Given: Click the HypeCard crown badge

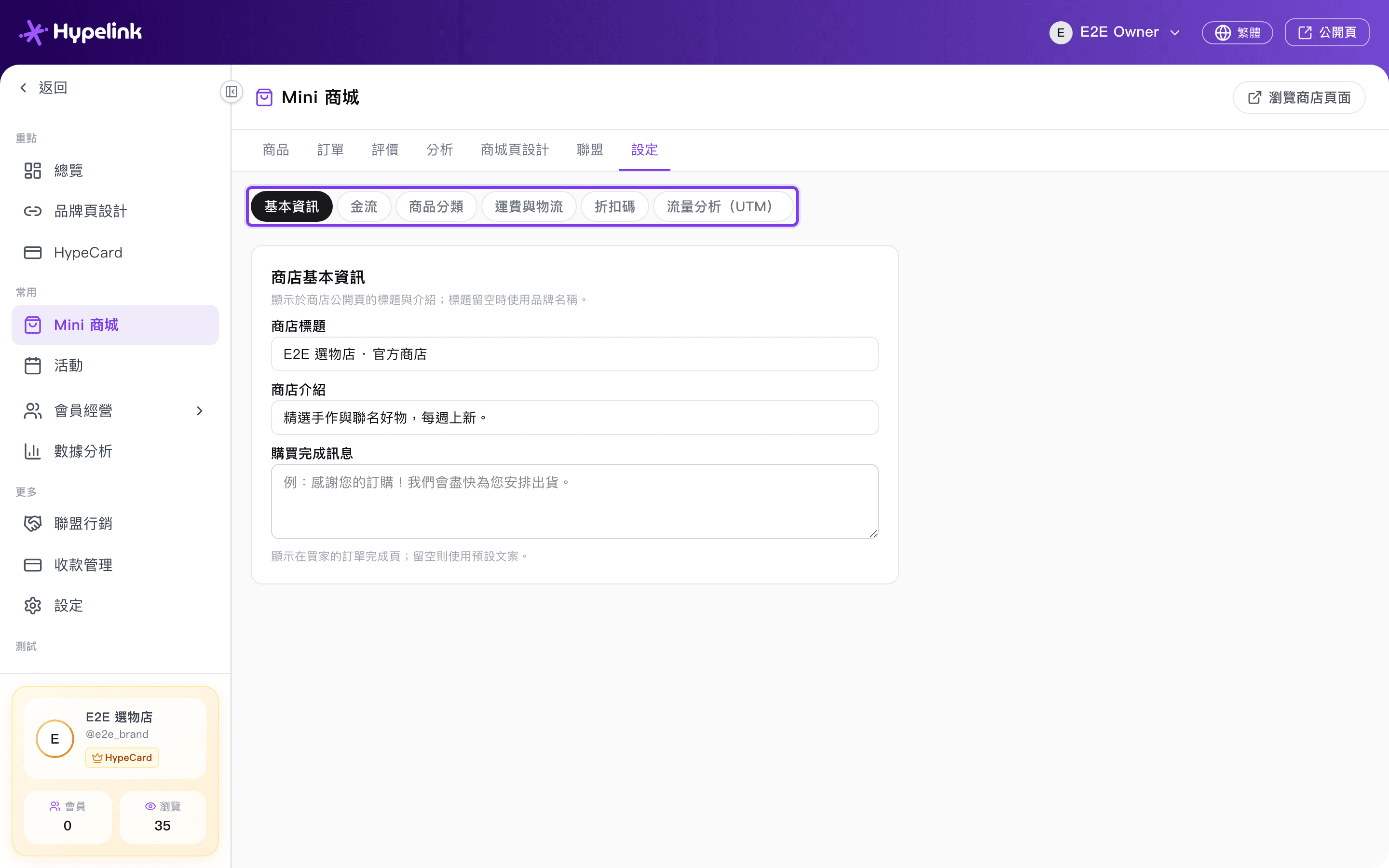Looking at the screenshot, I should click(122, 758).
